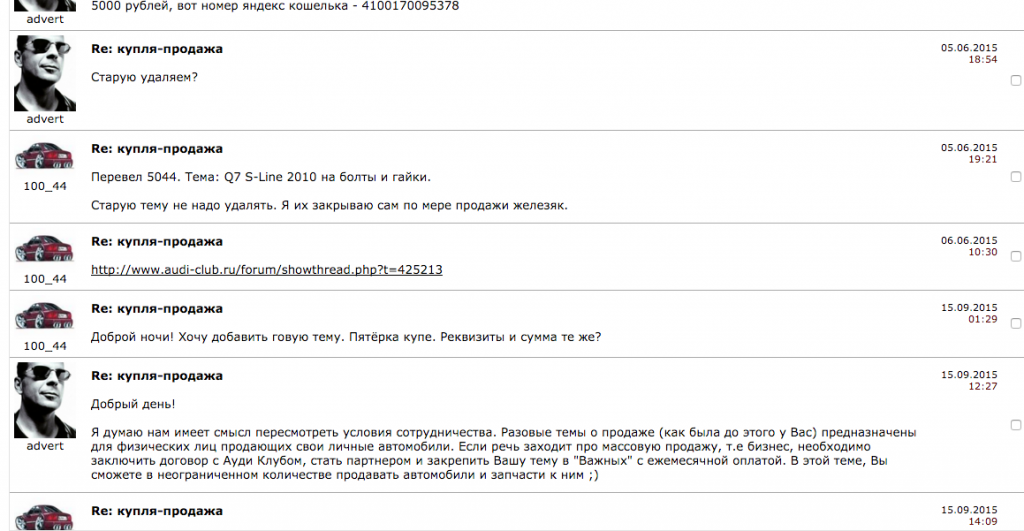1024x531 pixels.
Task: Open the 'Re: купля-продажа' title dated 05.06.2015 18:54
Action: [157, 49]
